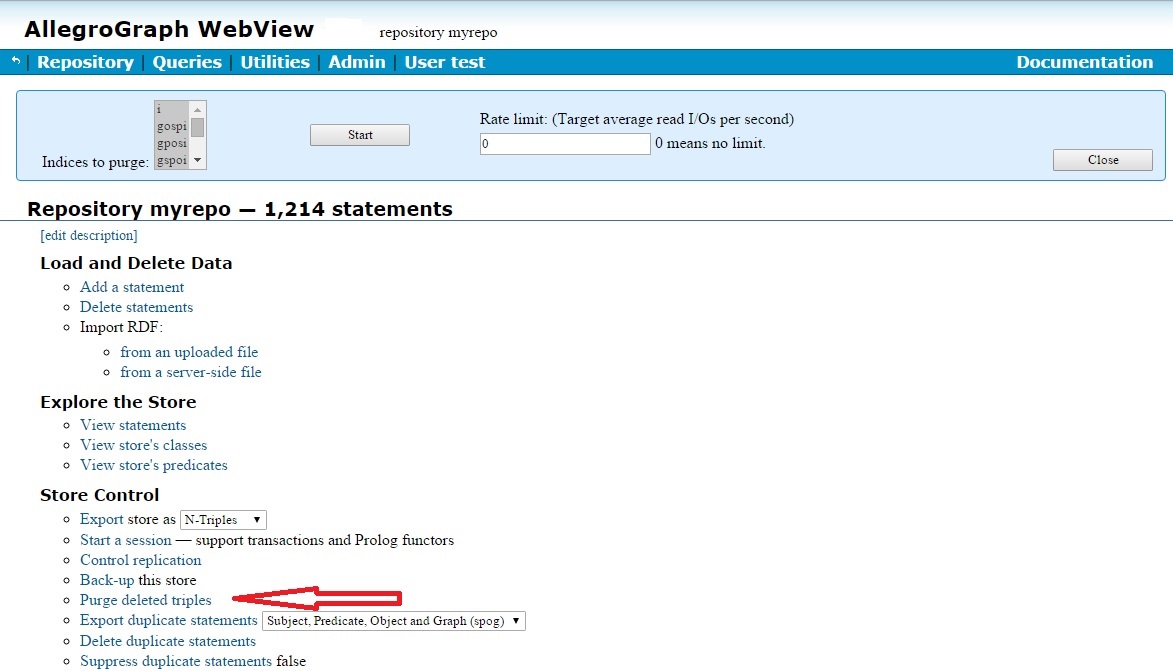This screenshot has width=1173, height=671.
Task: Expand the duplicate statements spog dropdown
Action: click(x=393, y=621)
